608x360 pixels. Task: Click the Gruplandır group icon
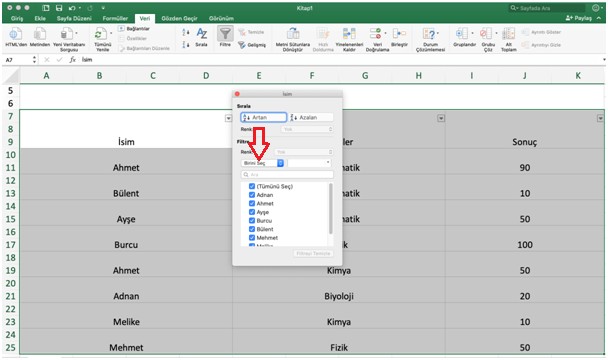461,34
